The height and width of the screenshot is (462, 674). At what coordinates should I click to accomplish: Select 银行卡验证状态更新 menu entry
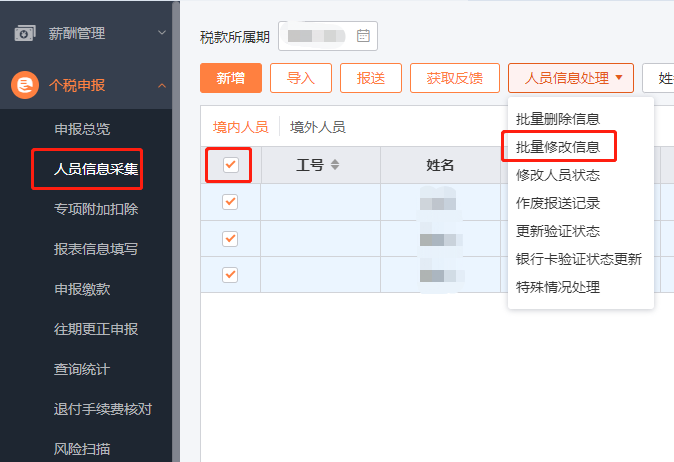[x=579, y=259]
